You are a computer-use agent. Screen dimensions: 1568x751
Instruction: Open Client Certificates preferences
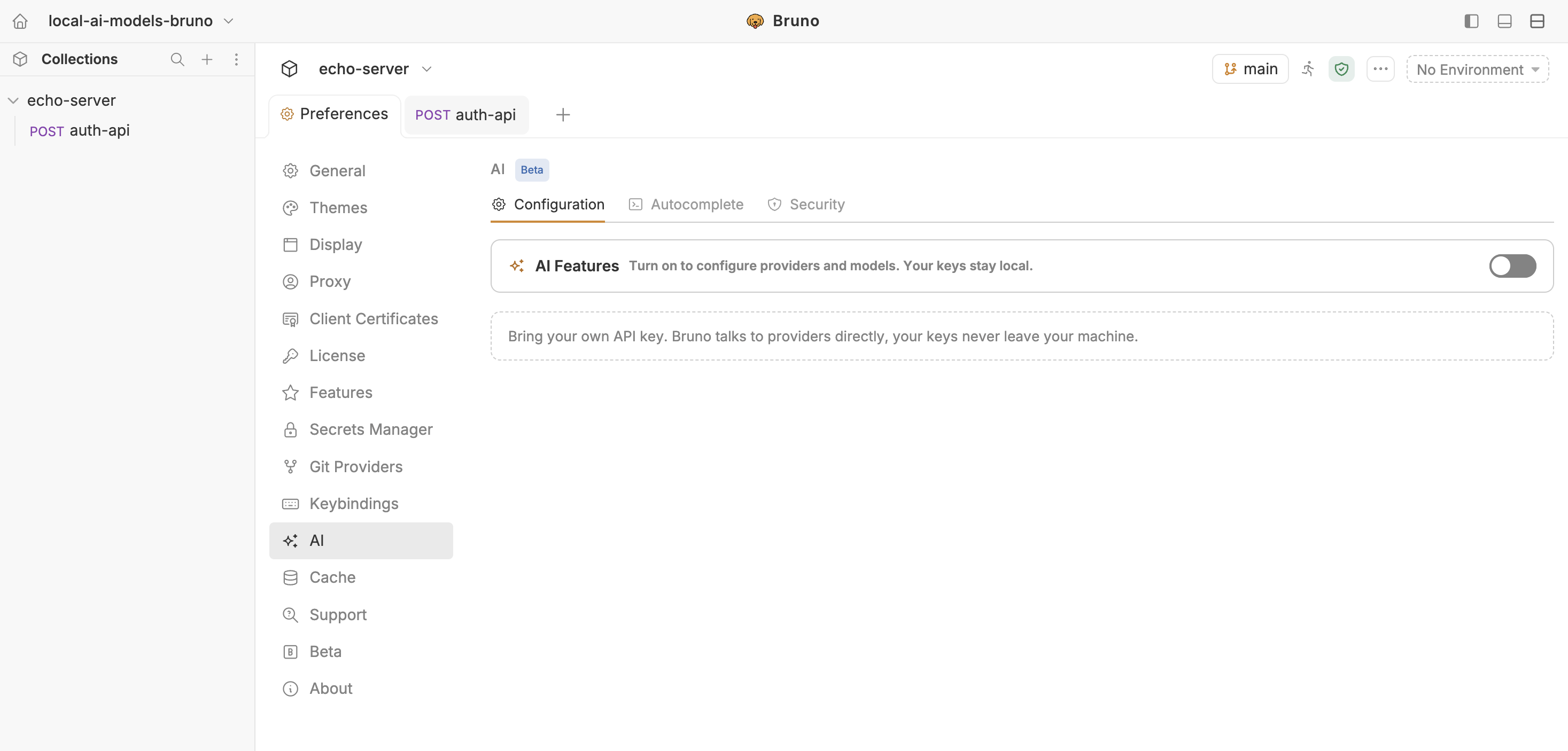361,319
